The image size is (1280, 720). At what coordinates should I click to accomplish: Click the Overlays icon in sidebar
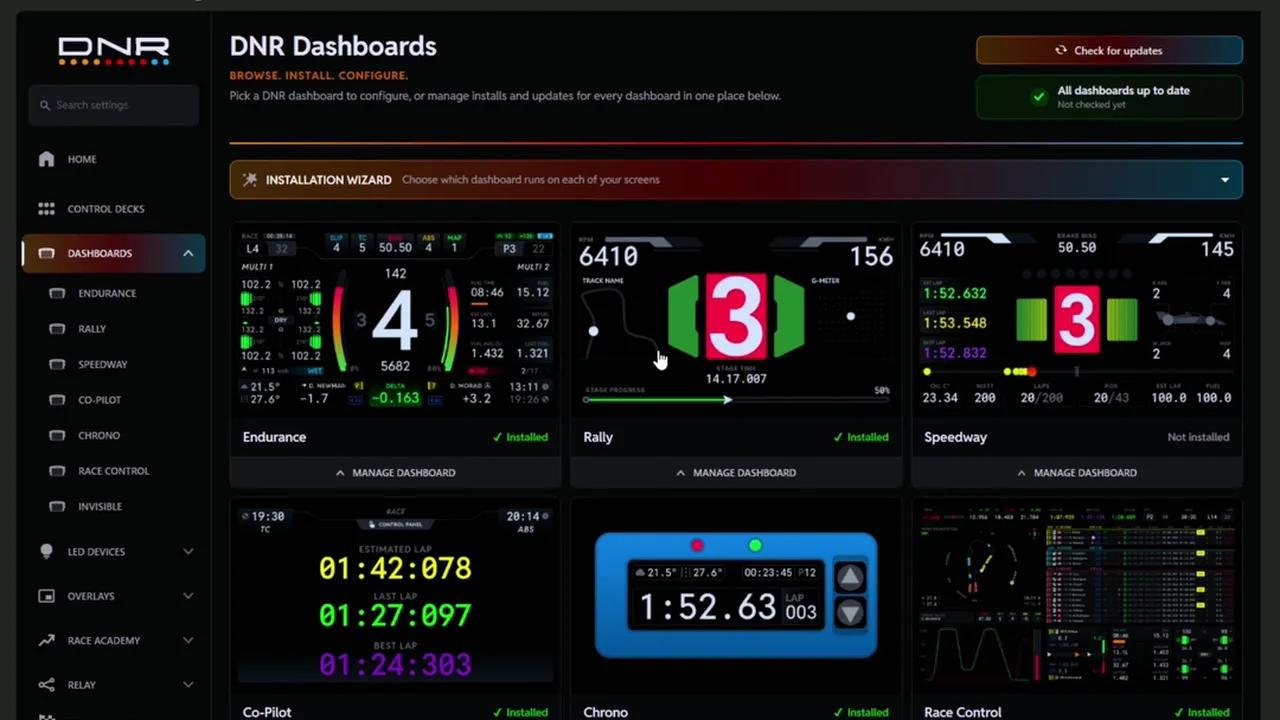[x=46, y=596]
